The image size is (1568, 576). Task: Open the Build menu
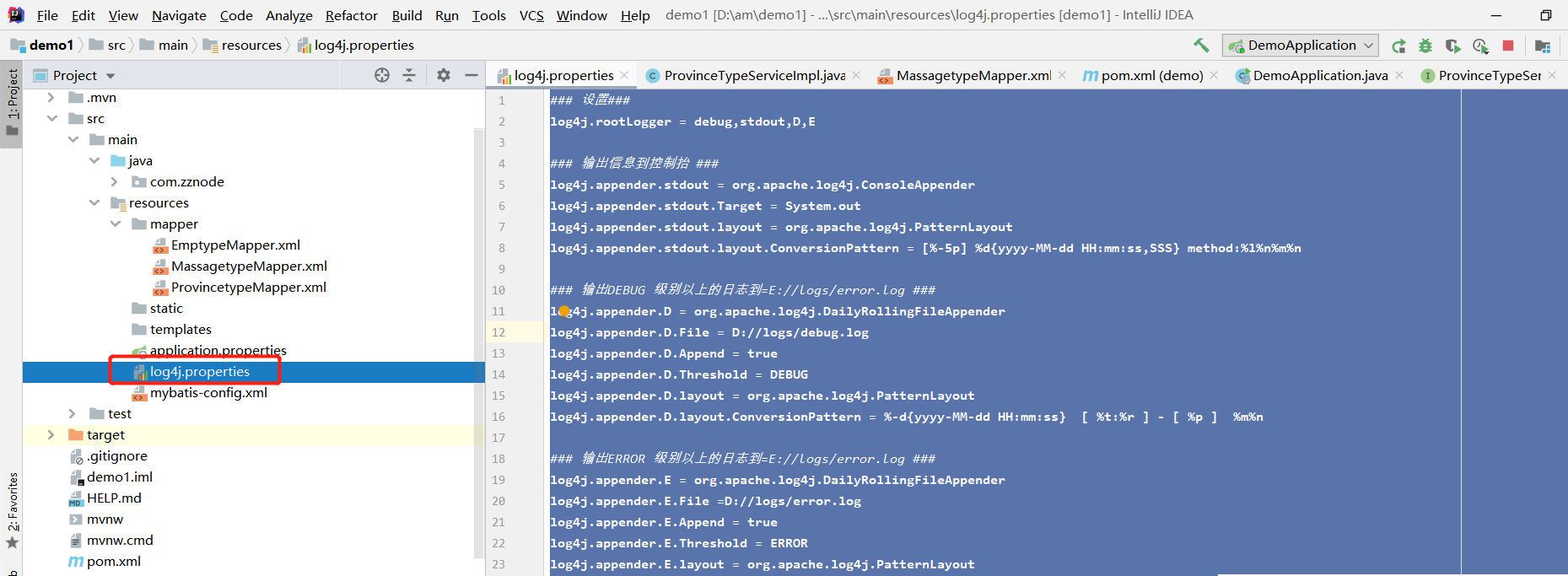[x=407, y=15]
